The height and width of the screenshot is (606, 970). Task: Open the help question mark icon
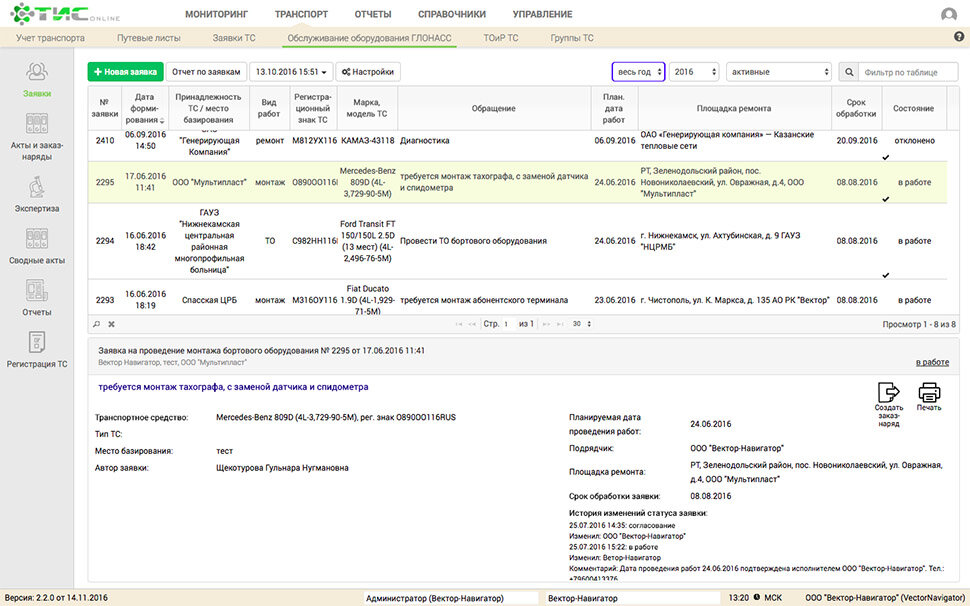(959, 37)
